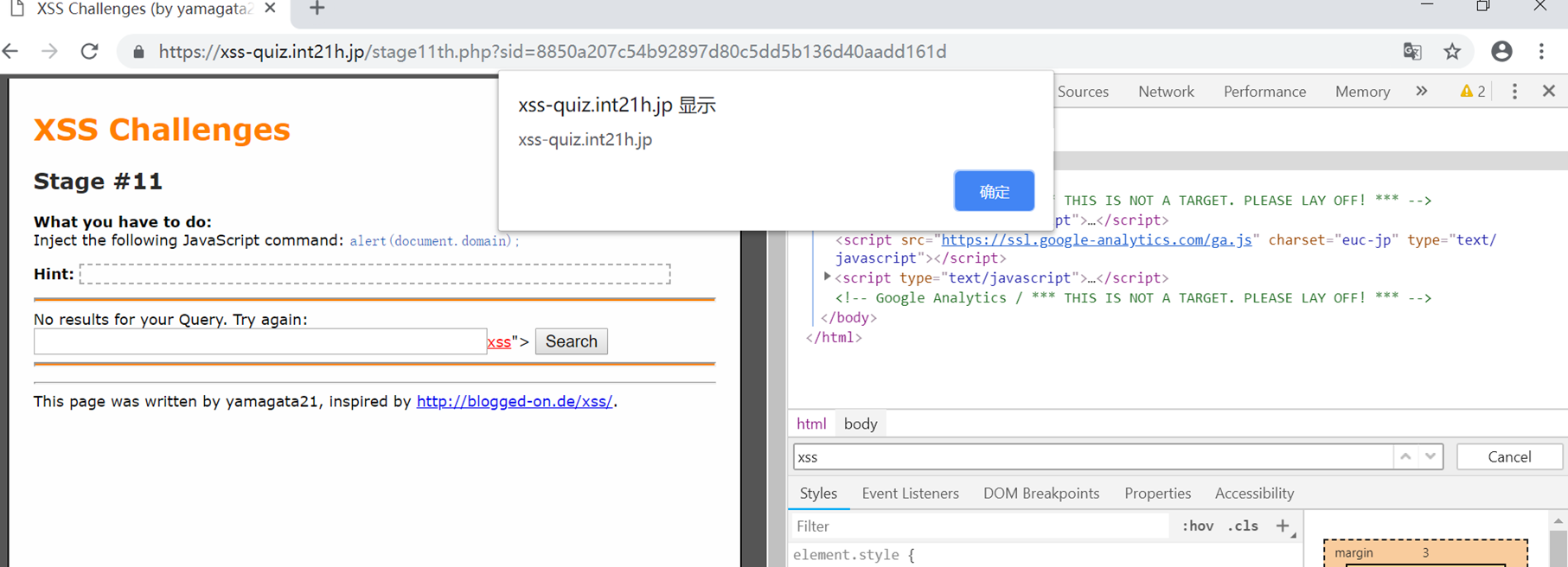This screenshot has height=567, width=1568.
Task: Open the translate page icon
Action: [1412, 52]
